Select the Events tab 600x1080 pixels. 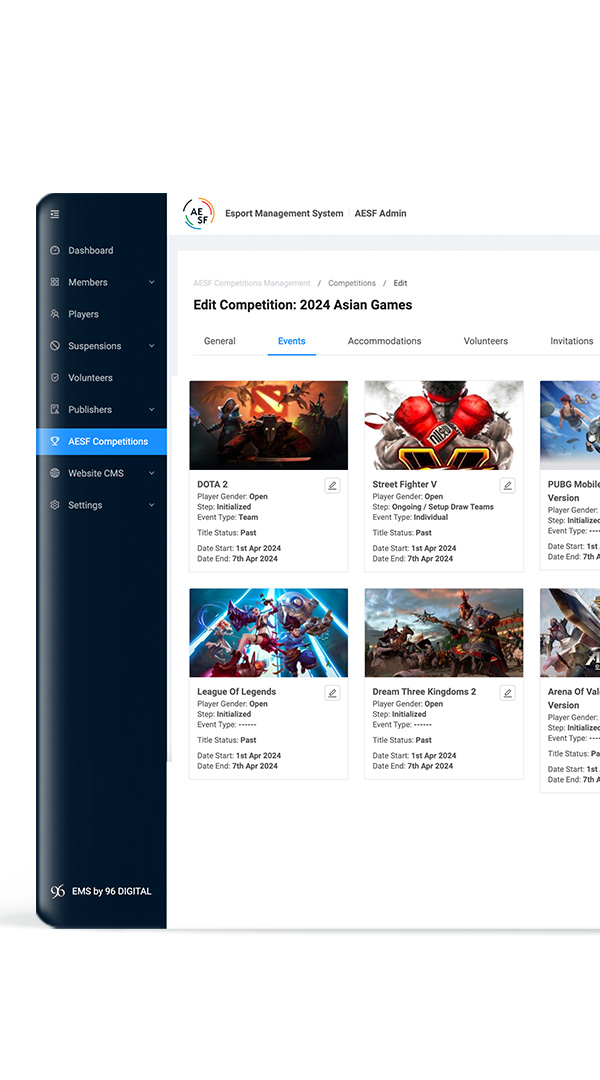tap(291, 341)
